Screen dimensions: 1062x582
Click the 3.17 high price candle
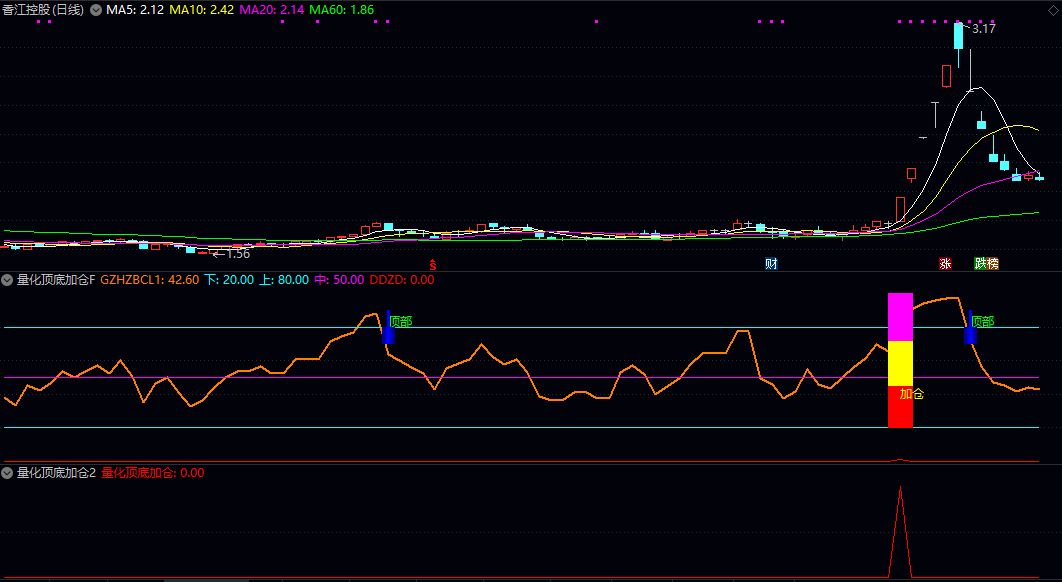pyautogui.click(x=958, y=37)
